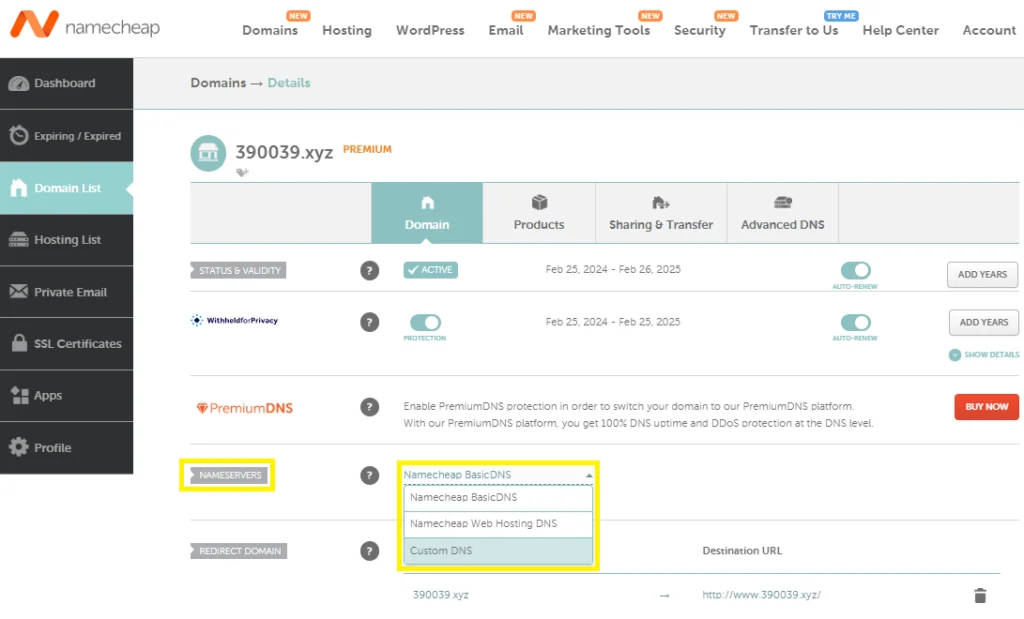Viewport: 1024px width, 619px height.
Task: Click the tag icon under the domain name
Action: [x=242, y=172]
